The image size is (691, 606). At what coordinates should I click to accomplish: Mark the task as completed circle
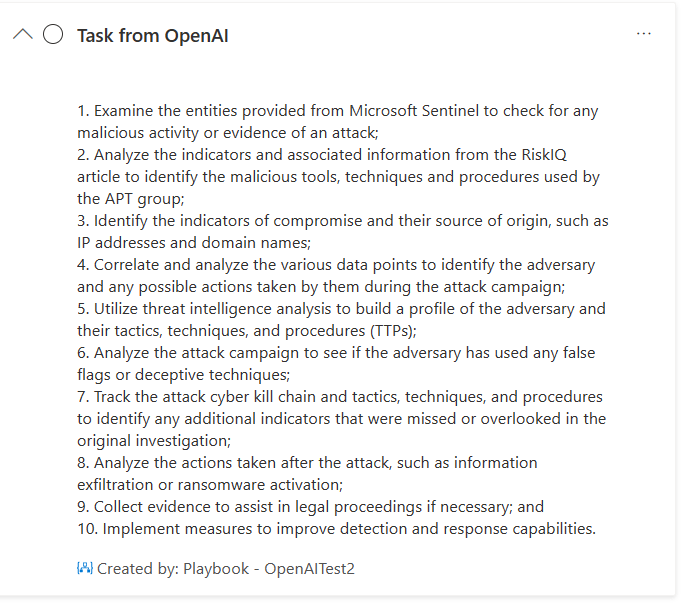[x=53, y=34]
